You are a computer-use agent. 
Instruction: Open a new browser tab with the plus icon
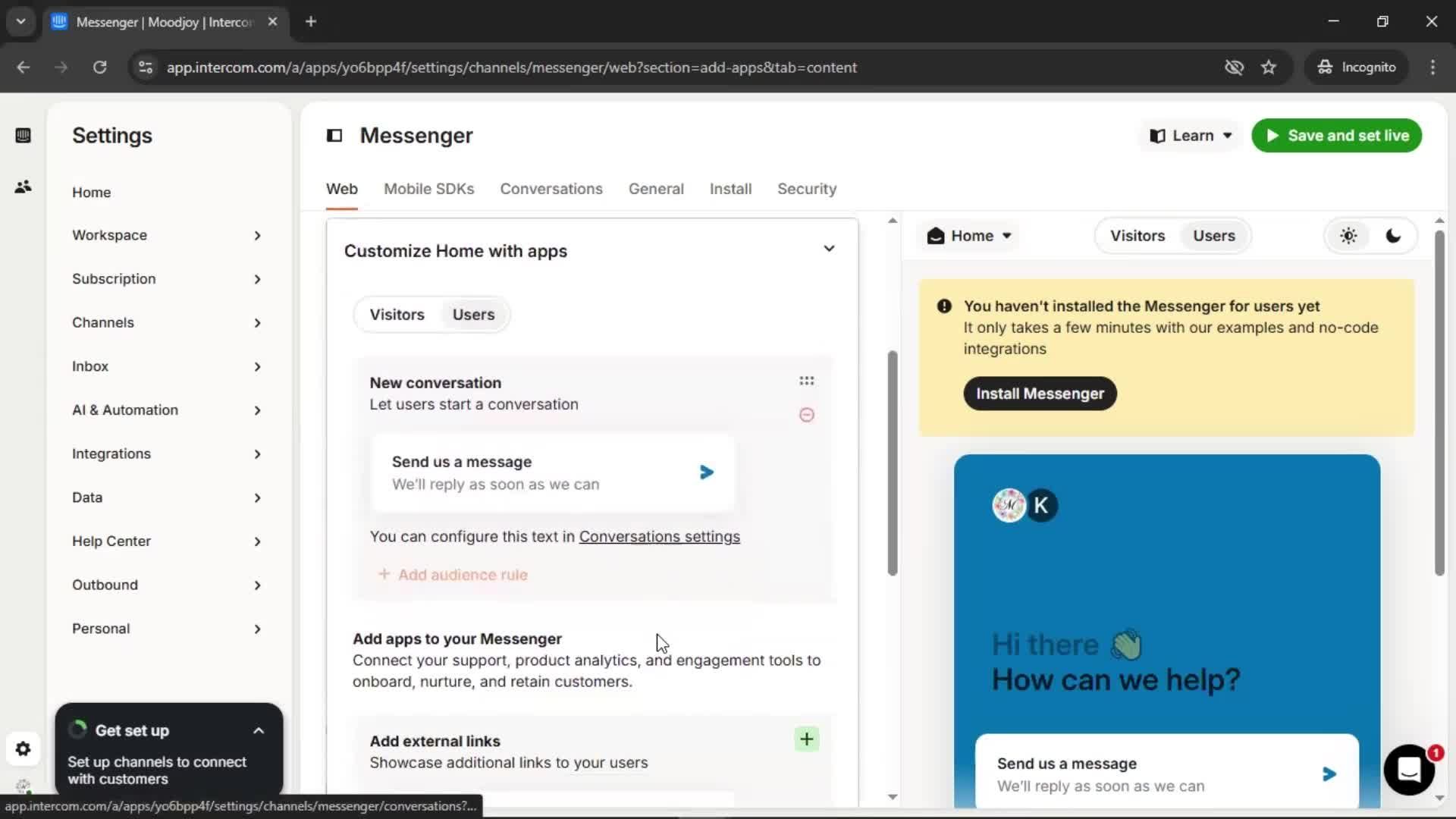(x=311, y=22)
